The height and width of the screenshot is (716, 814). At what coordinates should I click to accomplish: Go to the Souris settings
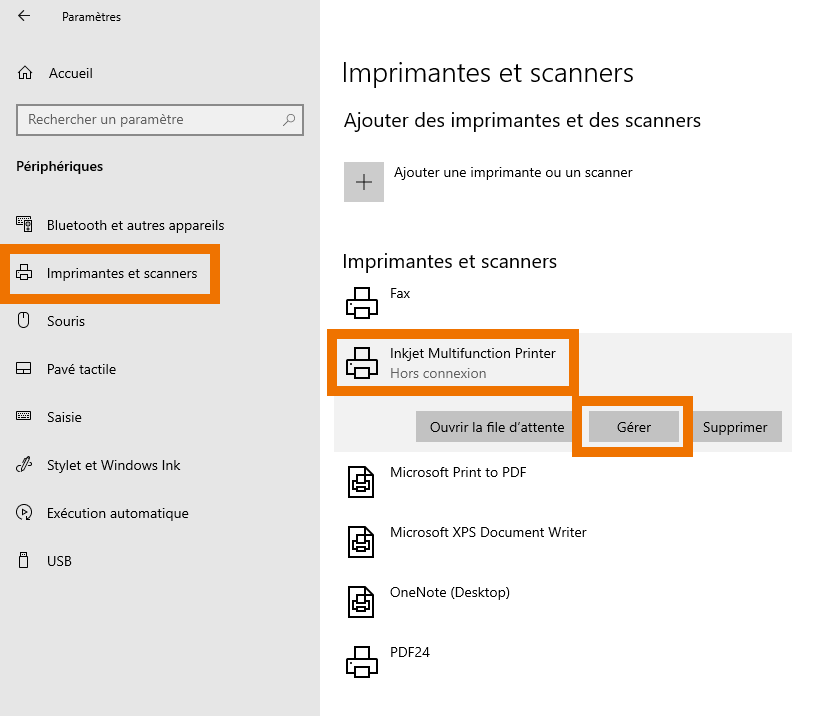pos(66,321)
